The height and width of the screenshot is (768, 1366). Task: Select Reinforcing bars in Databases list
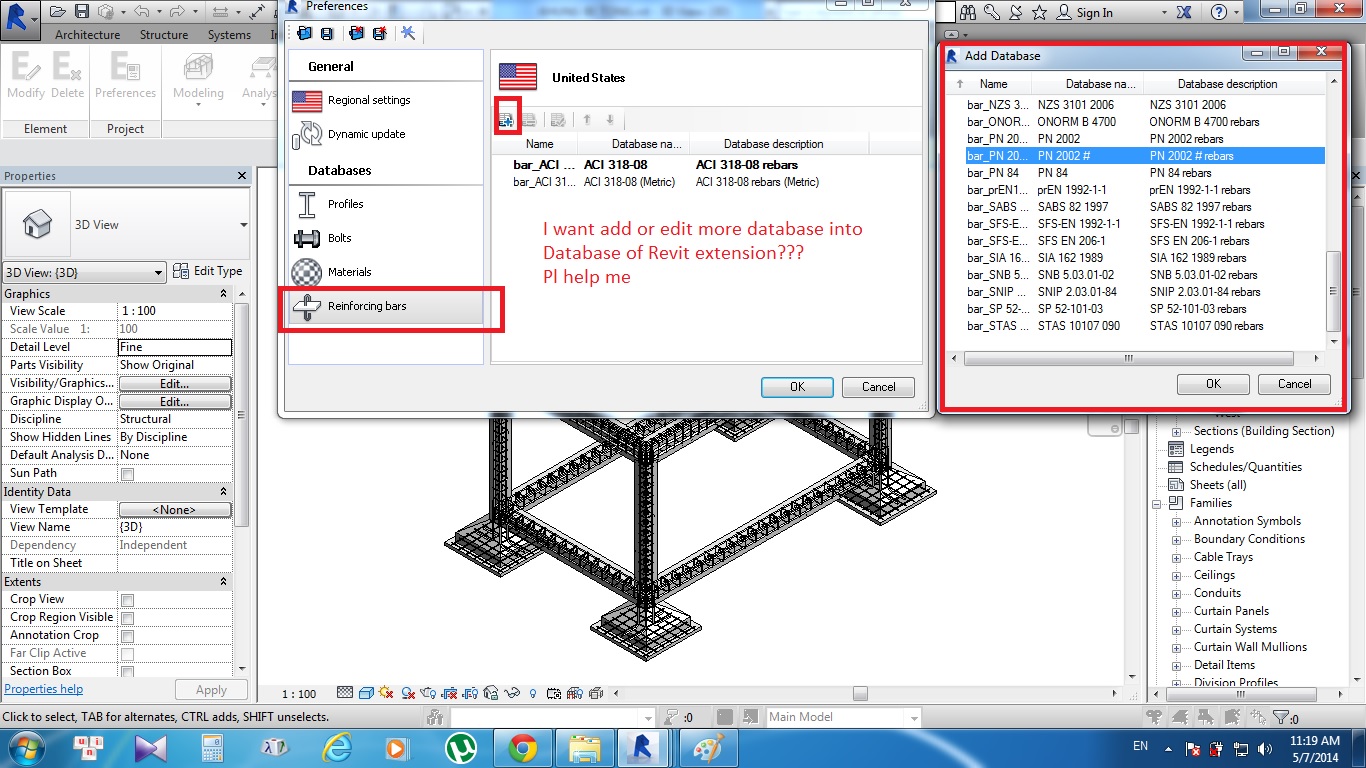tap(386, 306)
